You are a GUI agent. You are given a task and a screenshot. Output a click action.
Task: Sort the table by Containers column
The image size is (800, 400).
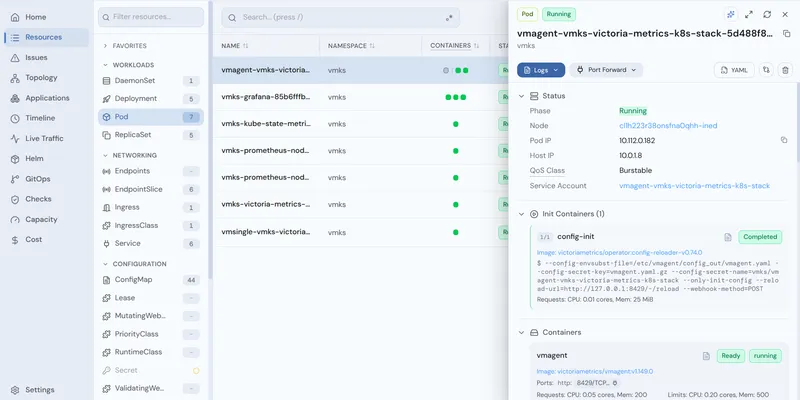tap(455, 46)
